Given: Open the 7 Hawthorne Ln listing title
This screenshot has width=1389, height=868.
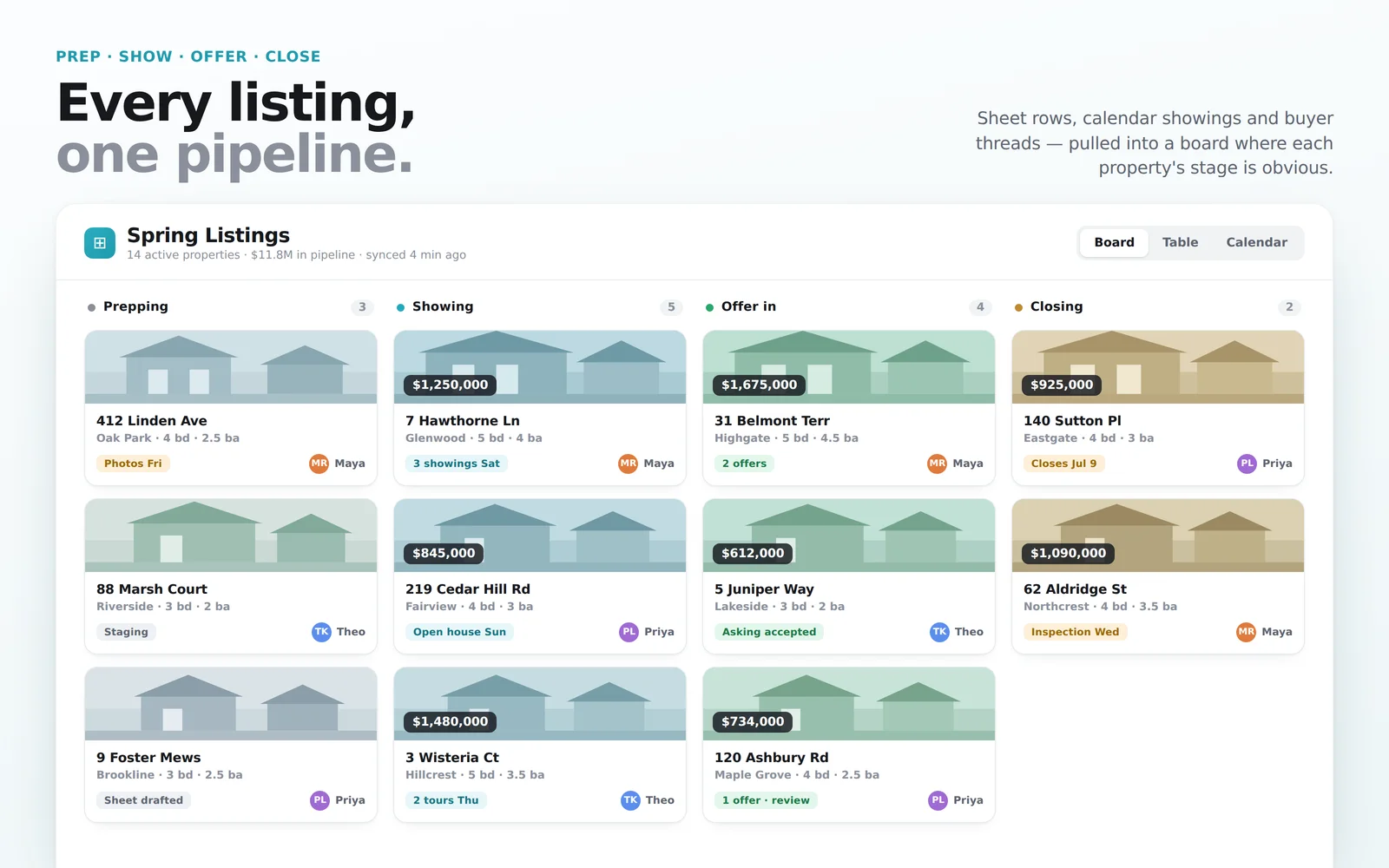Looking at the screenshot, I should pyautogui.click(x=463, y=421).
